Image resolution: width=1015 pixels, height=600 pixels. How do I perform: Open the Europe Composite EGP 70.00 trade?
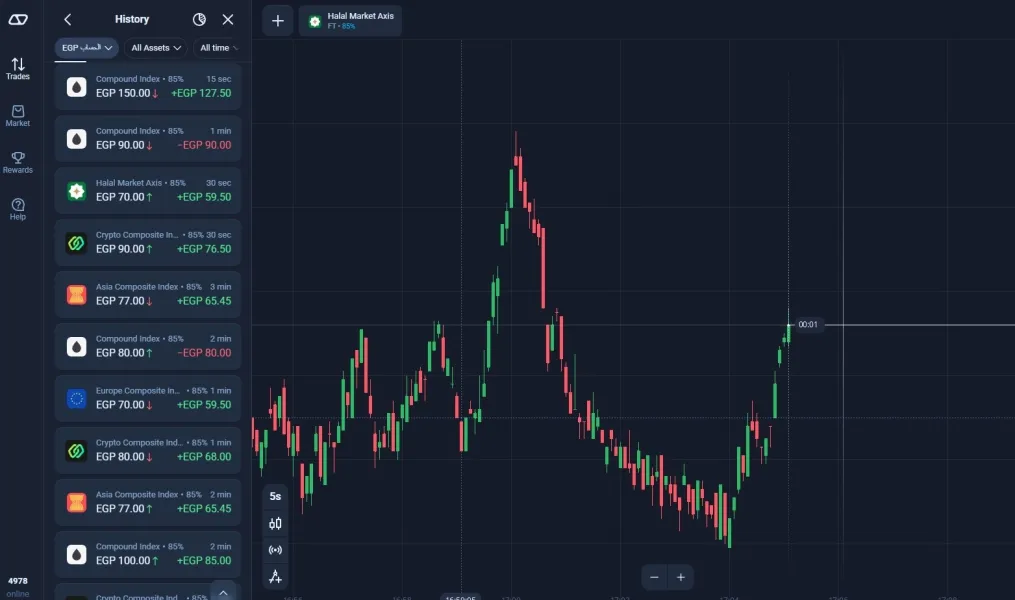(x=148, y=398)
